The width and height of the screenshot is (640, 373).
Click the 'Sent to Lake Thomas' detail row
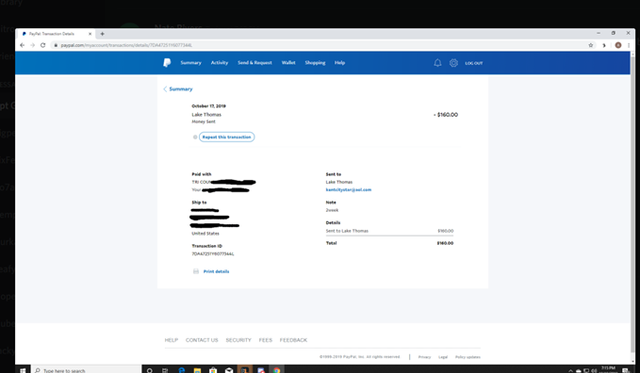click(x=389, y=231)
